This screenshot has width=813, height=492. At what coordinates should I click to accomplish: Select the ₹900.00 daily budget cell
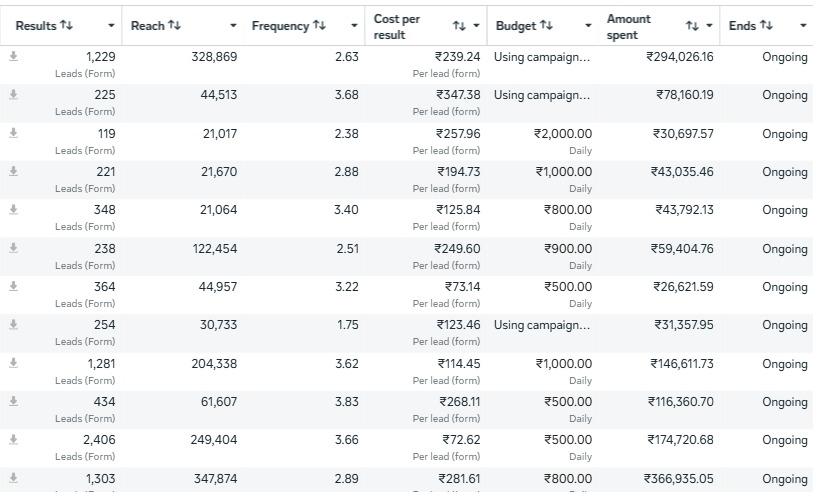tap(568, 249)
